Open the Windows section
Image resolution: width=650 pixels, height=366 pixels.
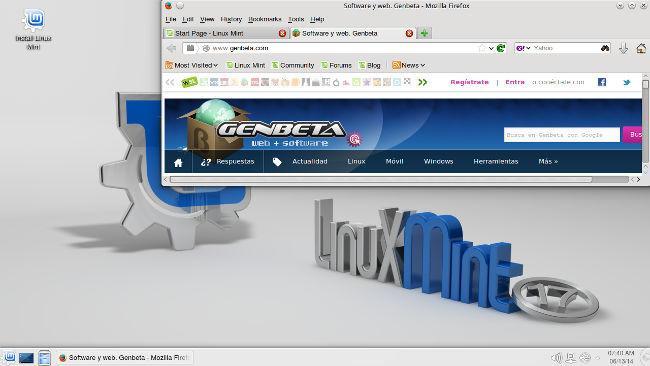point(438,162)
